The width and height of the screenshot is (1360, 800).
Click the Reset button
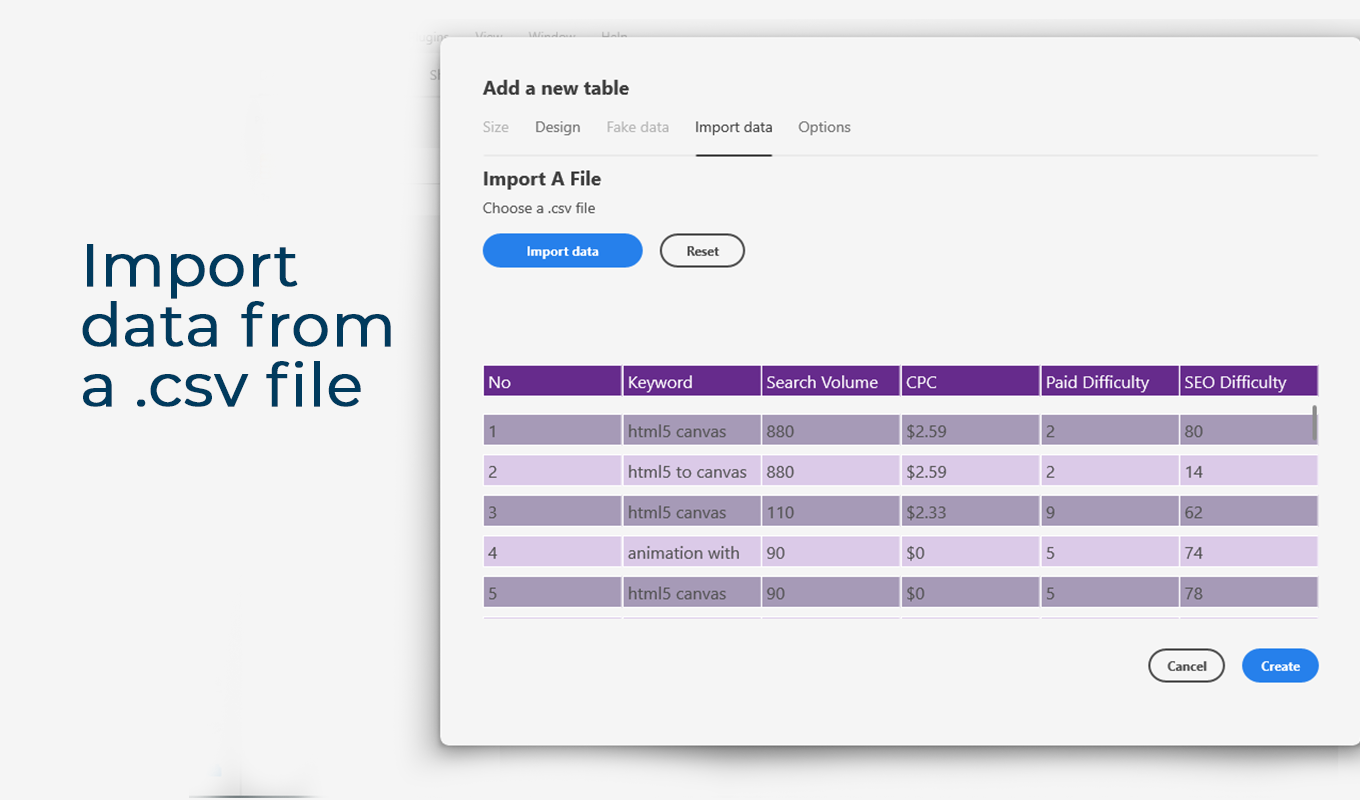702,251
